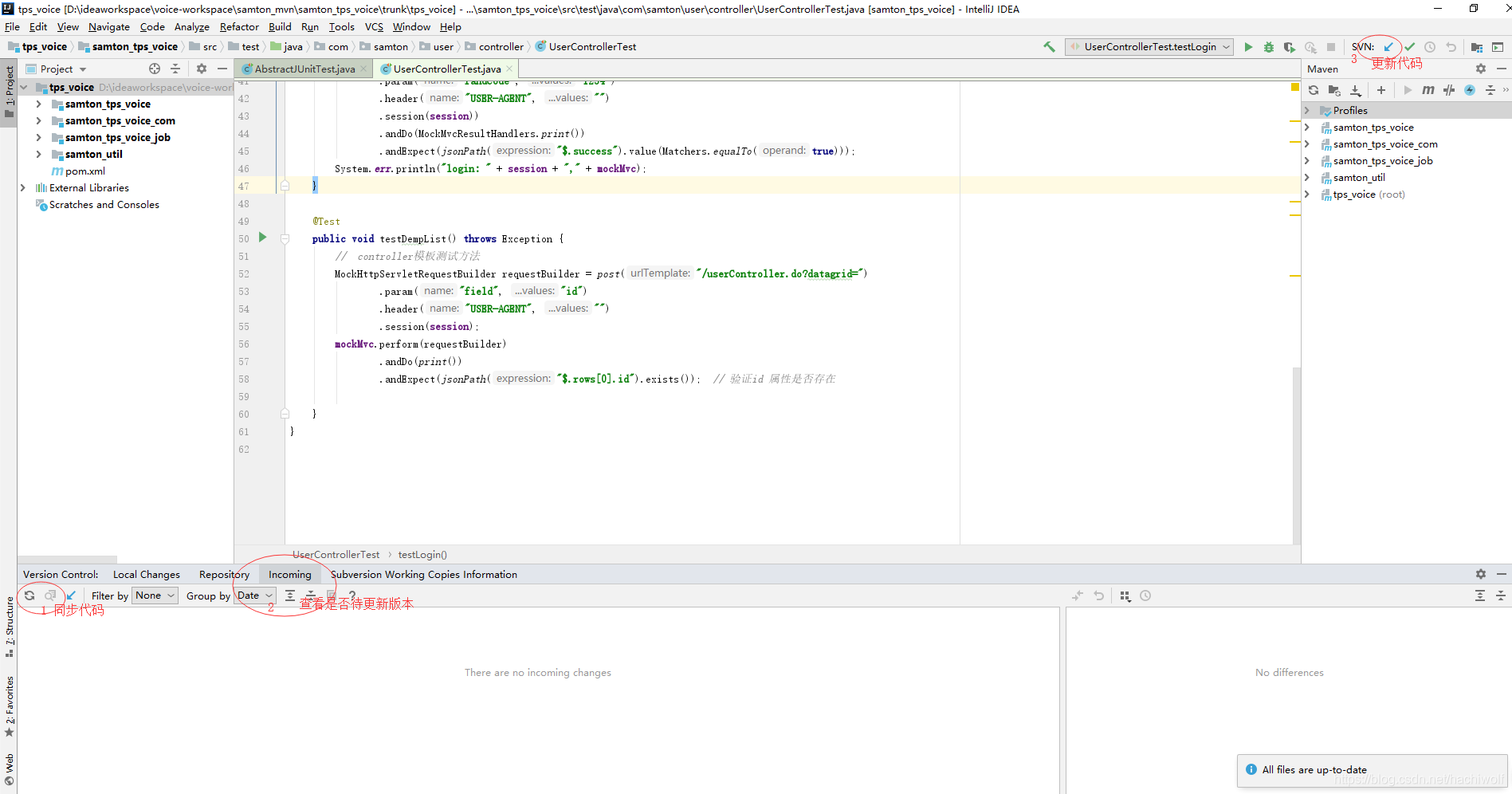Click the blue Update Project arrow in Version Control toolbar
Image resolution: width=1512 pixels, height=794 pixels.
tap(71, 595)
